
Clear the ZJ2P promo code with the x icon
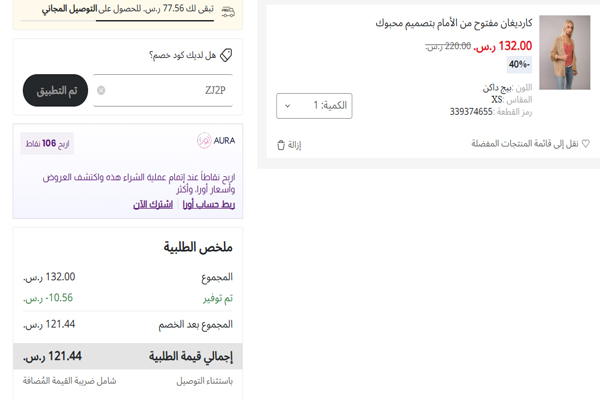pyautogui.click(x=101, y=91)
